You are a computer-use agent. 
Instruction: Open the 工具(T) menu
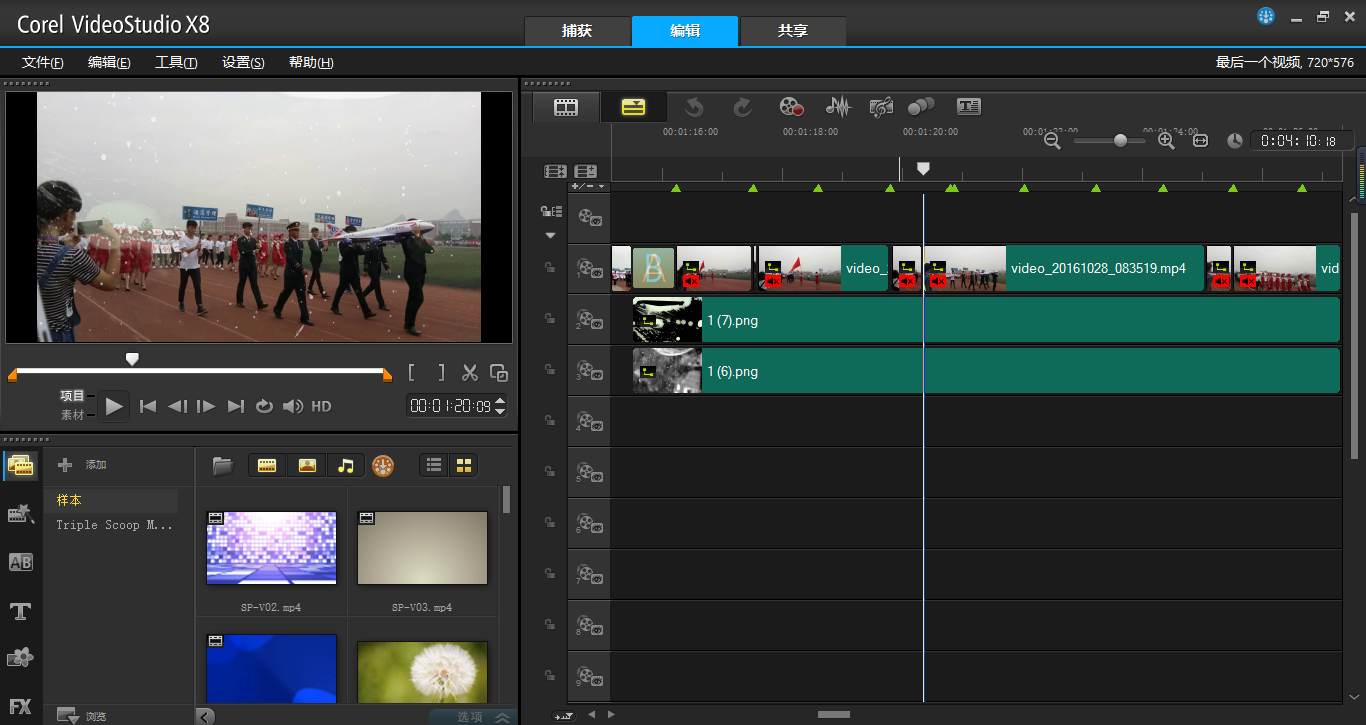(176, 62)
